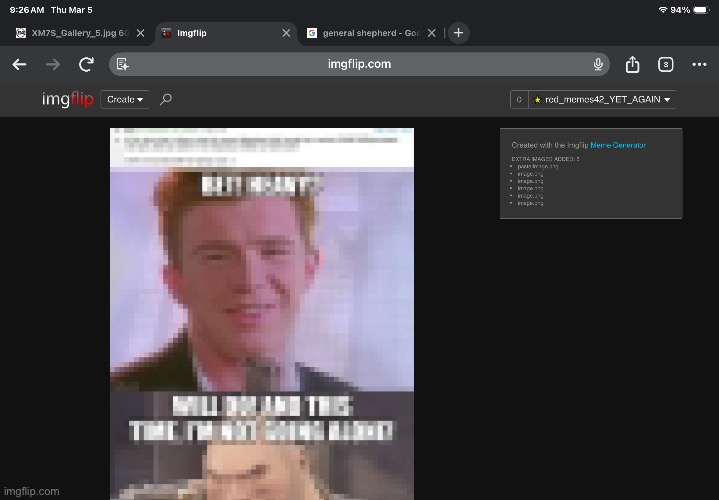This screenshot has width=719, height=500.
Task: Show the open tabs counter
Action: (665, 65)
